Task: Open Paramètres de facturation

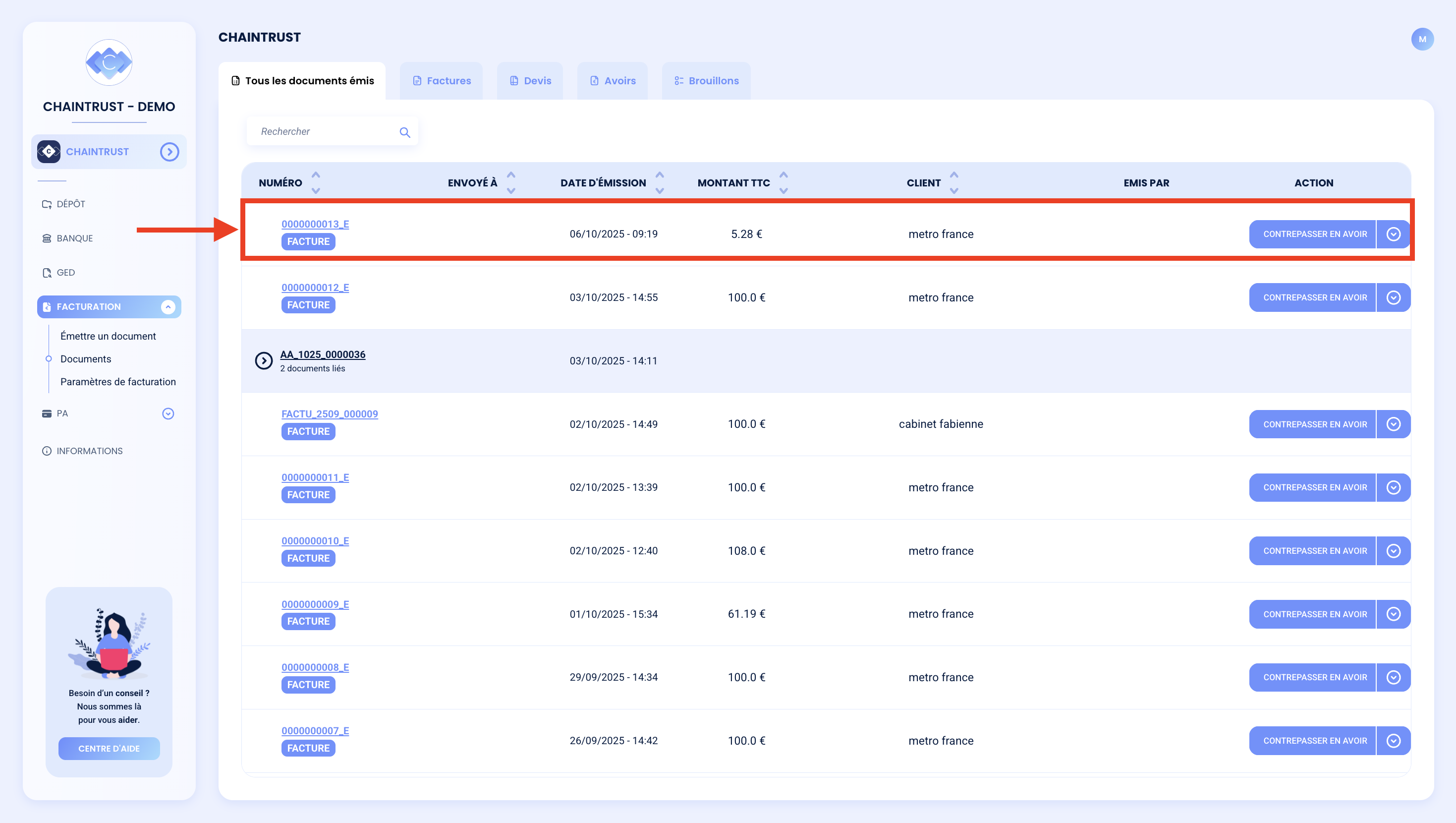Action: click(x=118, y=382)
